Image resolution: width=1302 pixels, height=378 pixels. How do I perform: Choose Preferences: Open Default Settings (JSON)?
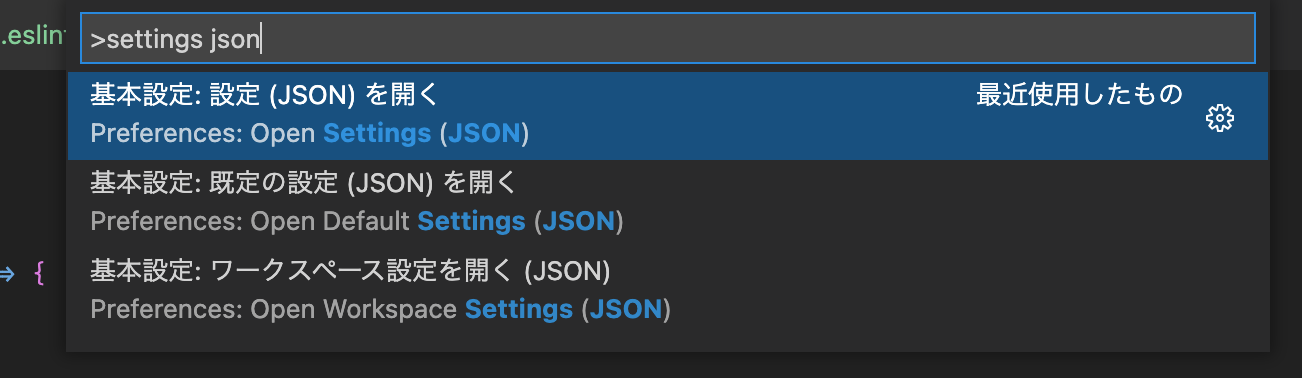click(356, 221)
